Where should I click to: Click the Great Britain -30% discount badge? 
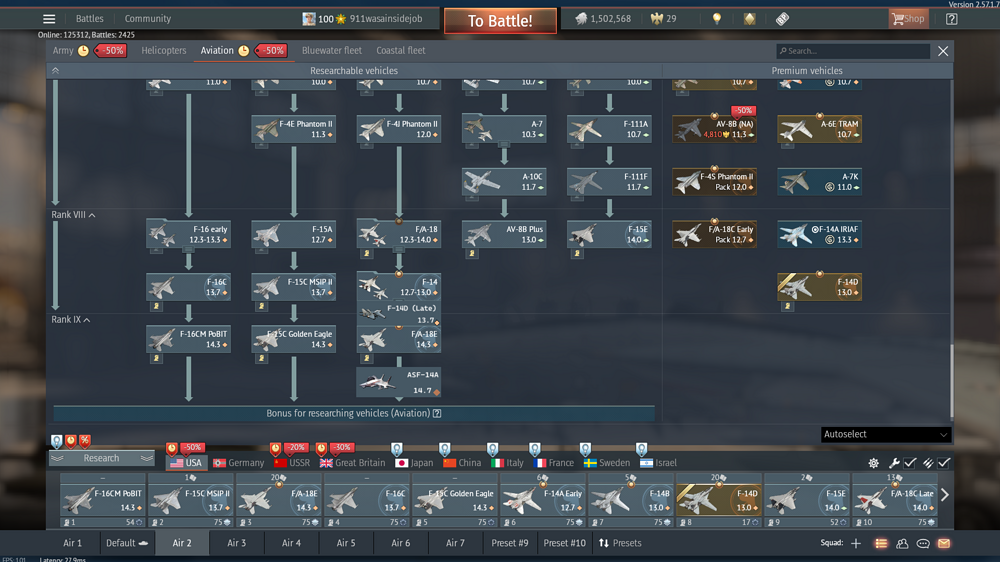[342, 447]
